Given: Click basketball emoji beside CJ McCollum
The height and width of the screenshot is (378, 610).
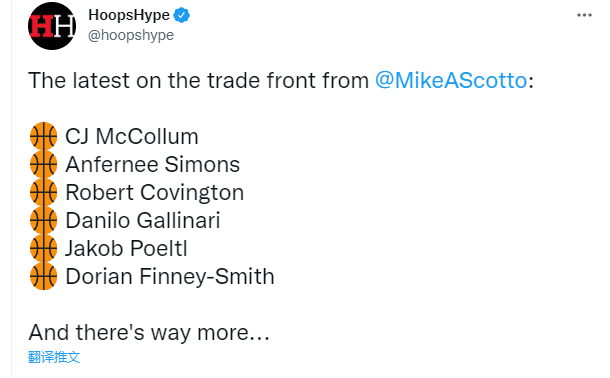Looking at the screenshot, I should (x=44, y=136).
